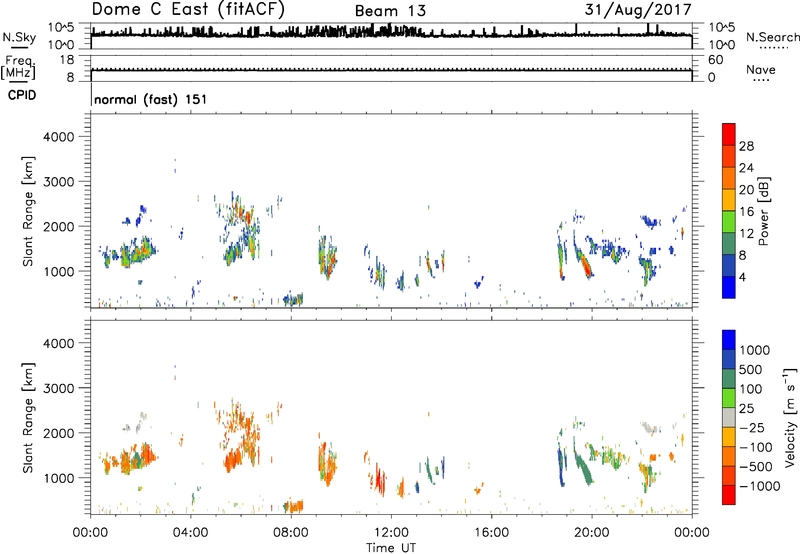Image resolution: width=800 pixels, height=554 pixels.
Task: Click the '10^5' left noise scale label
Action: pyautogui.click(x=61, y=27)
